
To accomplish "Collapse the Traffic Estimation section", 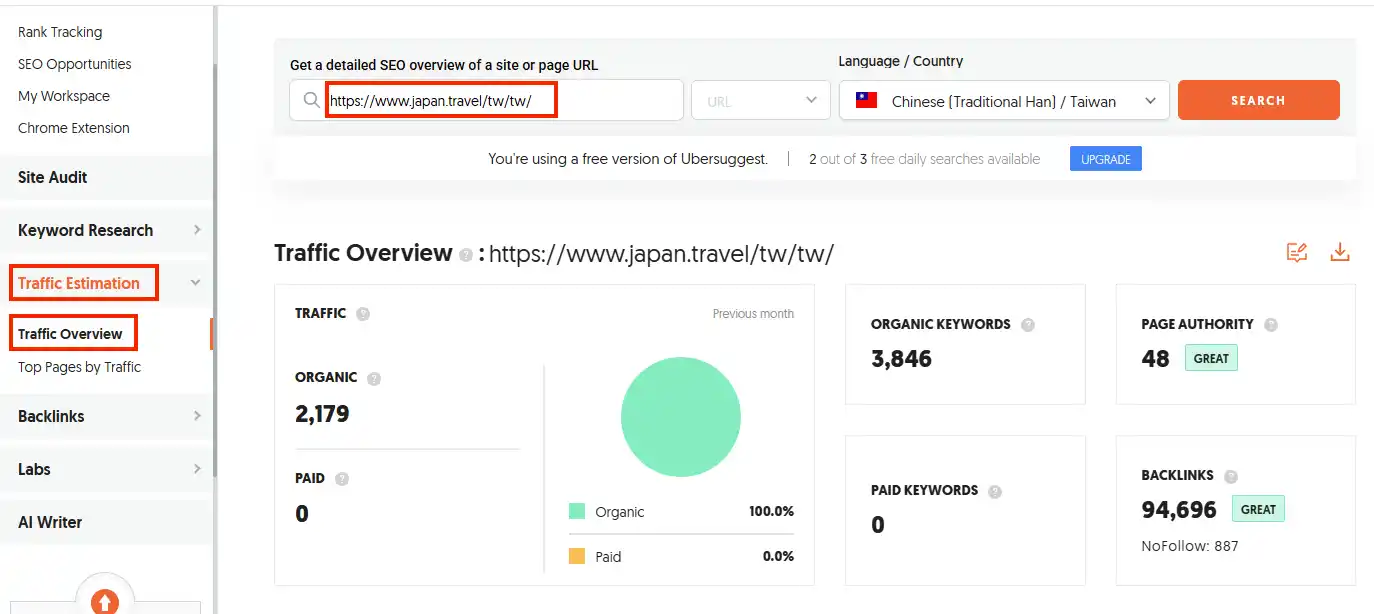I will [x=195, y=283].
